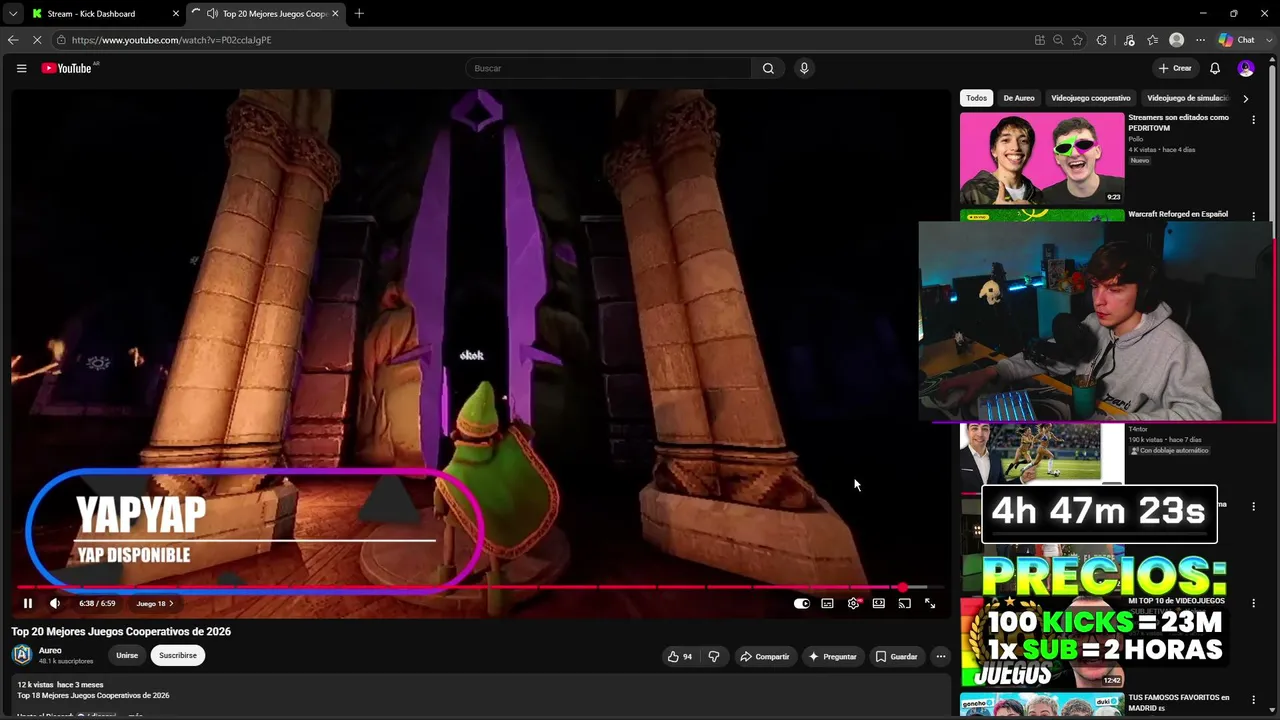The height and width of the screenshot is (720, 1280).
Task: Click the YouTube Buscar search field
Action: (x=608, y=68)
